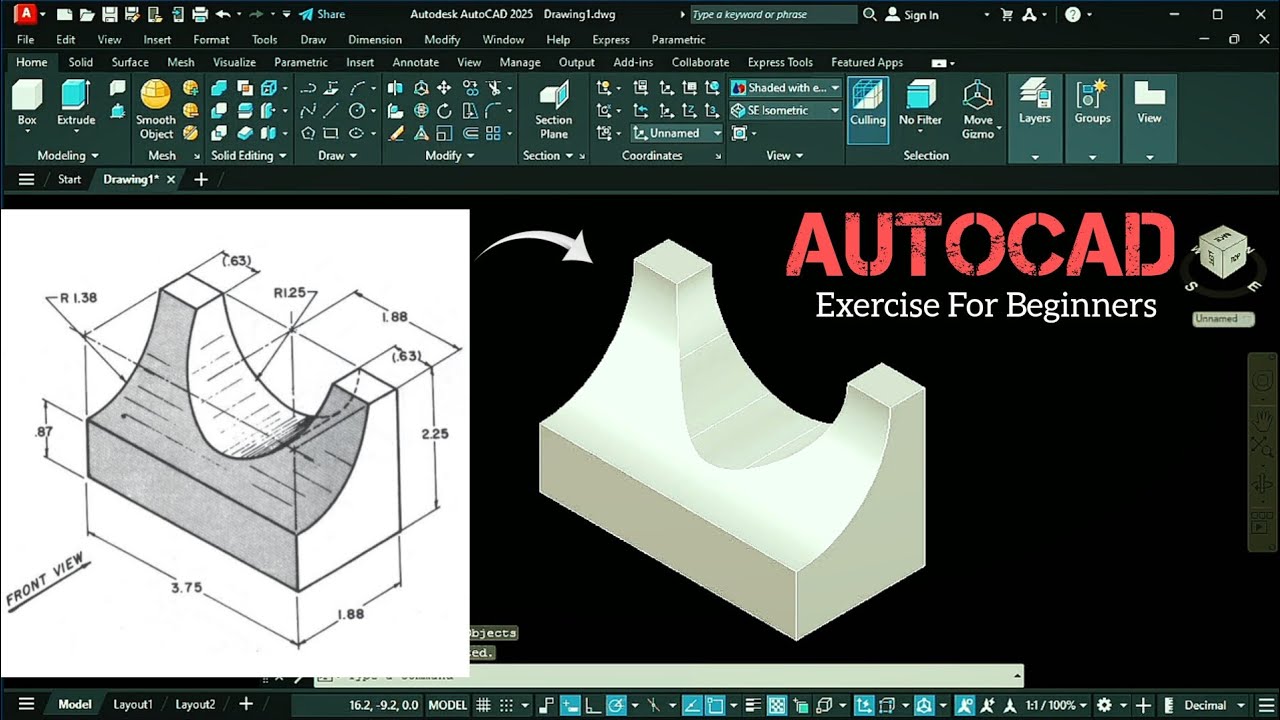Select the Extrude tool
The image size is (1280, 720).
click(x=76, y=104)
